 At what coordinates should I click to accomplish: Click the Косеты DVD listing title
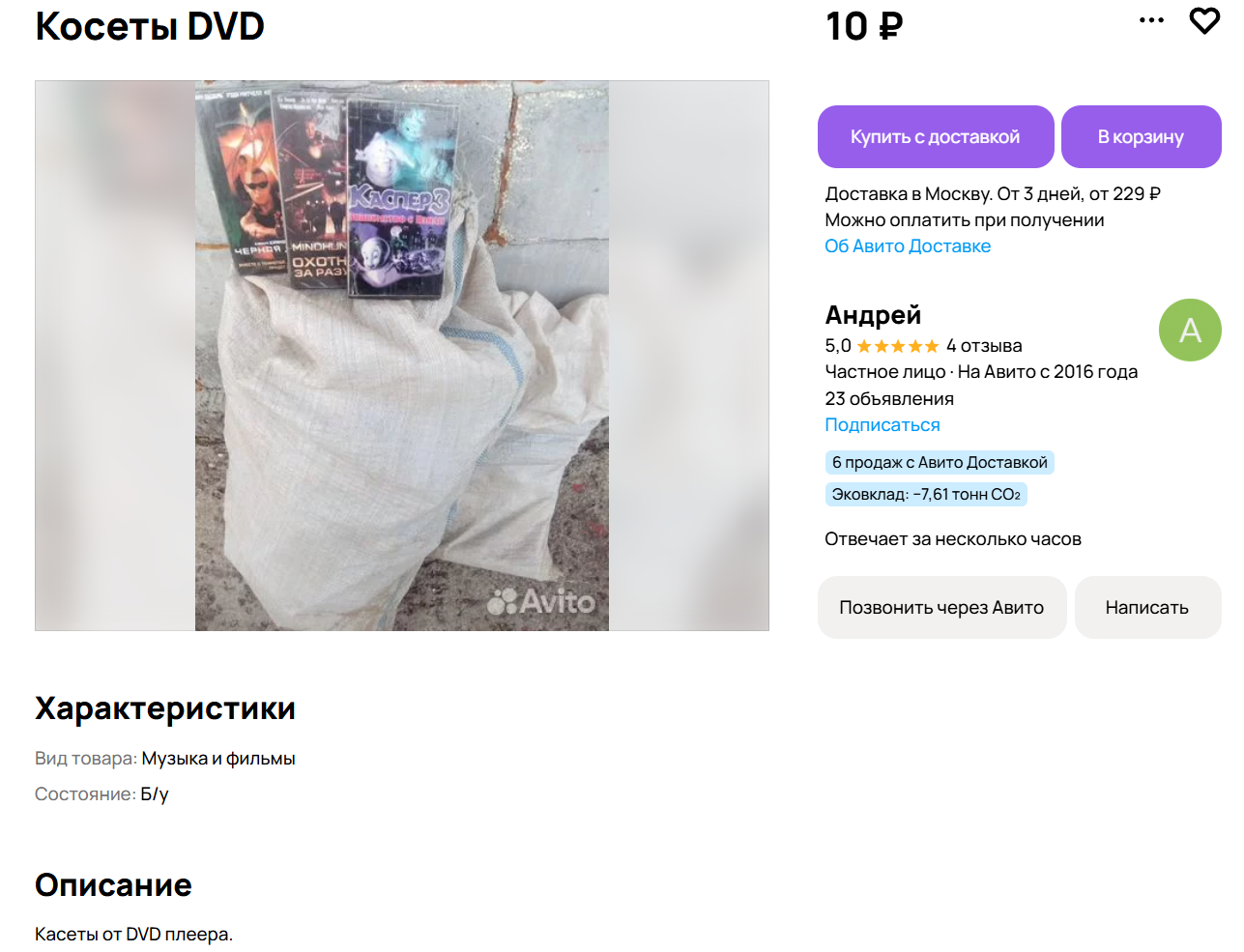click(x=150, y=26)
